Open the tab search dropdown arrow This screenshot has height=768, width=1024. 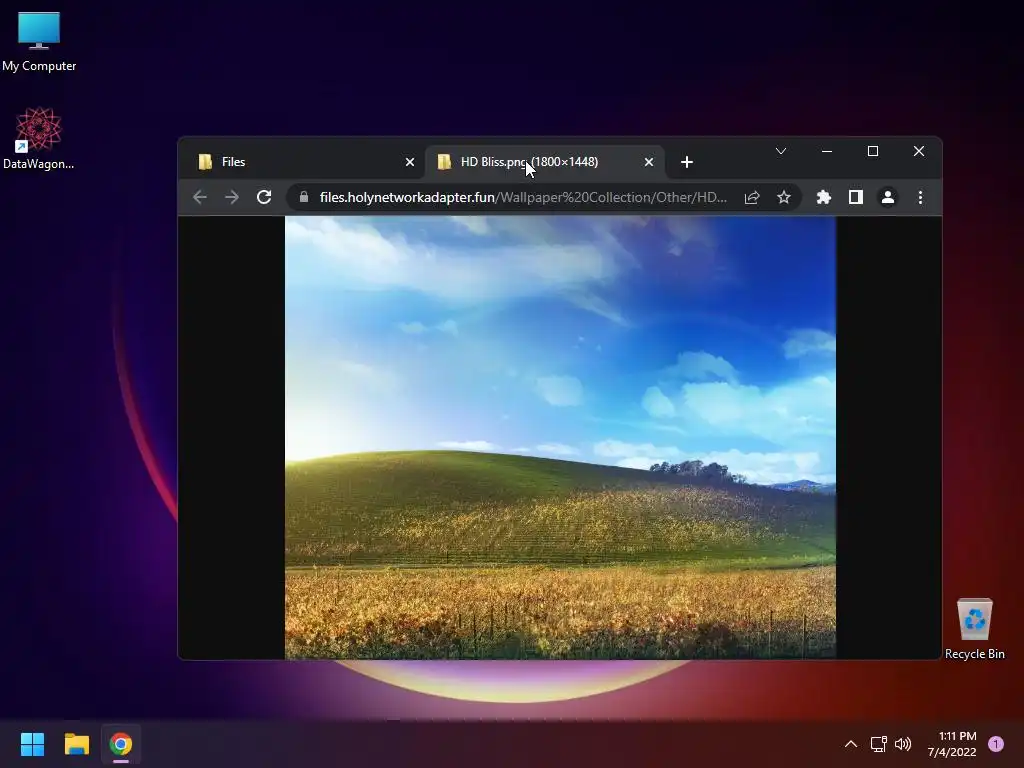pyautogui.click(x=780, y=151)
